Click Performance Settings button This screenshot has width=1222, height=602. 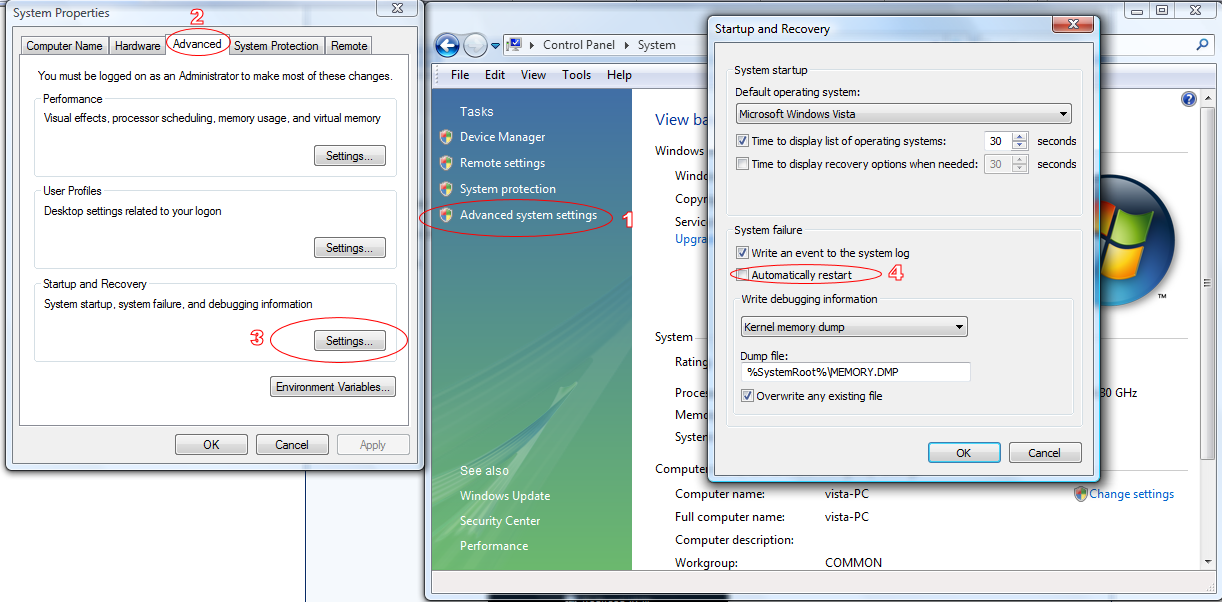[x=350, y=156]
